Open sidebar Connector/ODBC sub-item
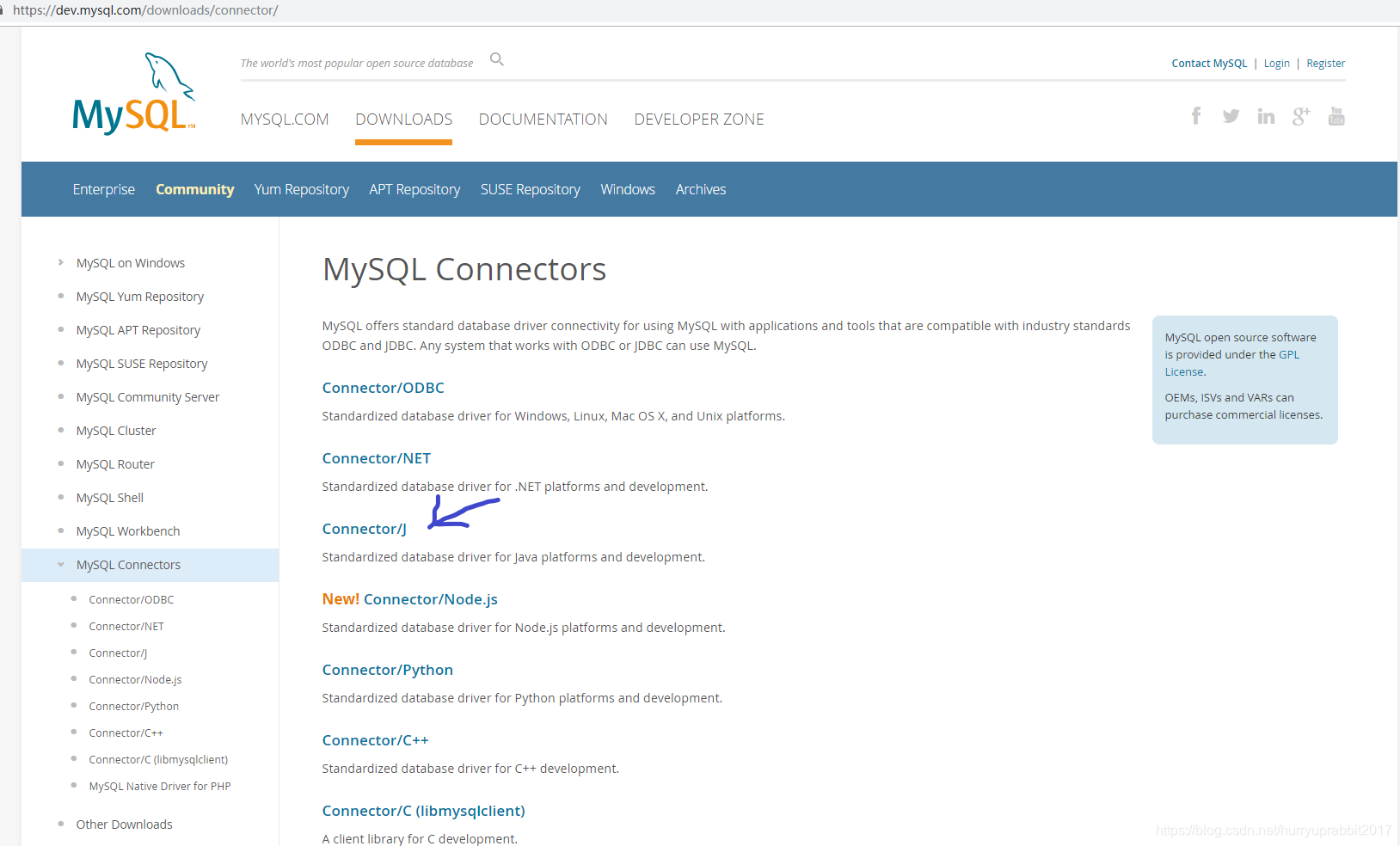The height and width of the screenshot is (846, 1400). [x=132, y=600]
